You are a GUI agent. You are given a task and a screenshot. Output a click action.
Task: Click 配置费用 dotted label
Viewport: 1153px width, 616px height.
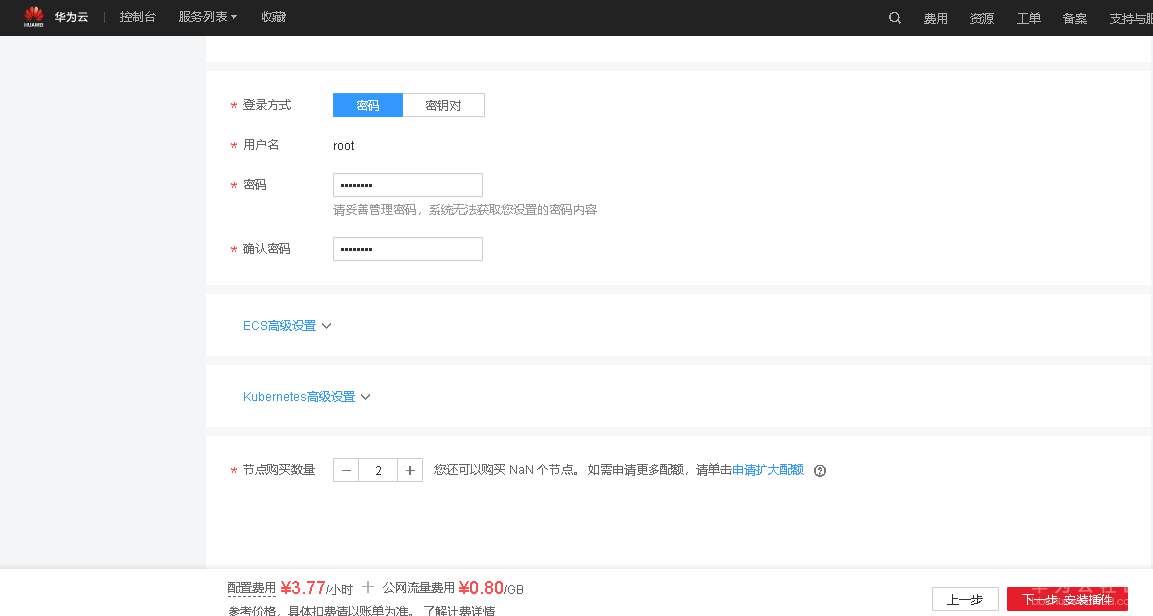(x=251, y=588)
